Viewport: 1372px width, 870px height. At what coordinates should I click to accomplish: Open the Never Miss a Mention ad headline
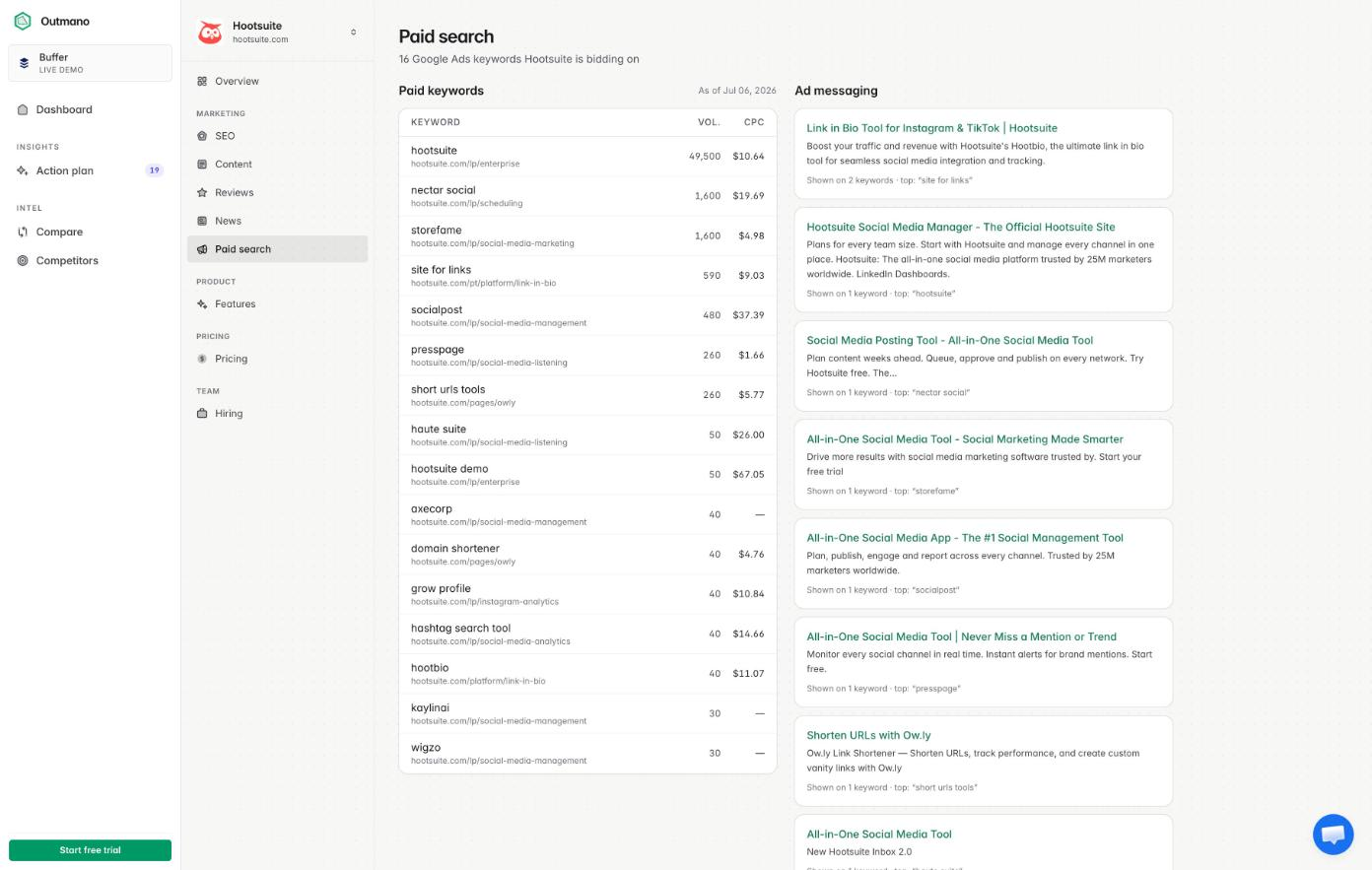pos(961,636)
